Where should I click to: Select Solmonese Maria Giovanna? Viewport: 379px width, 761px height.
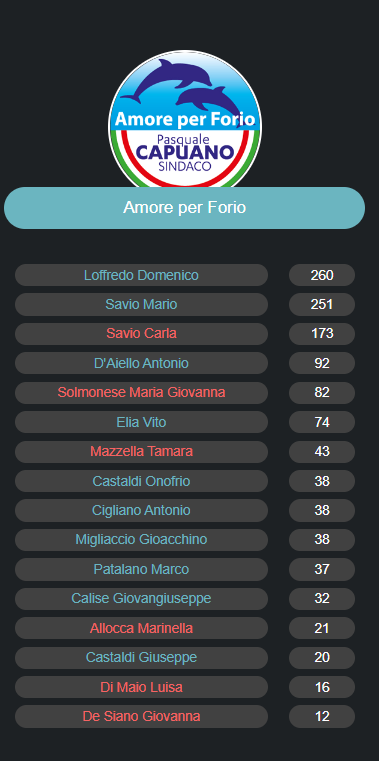tap(141, 393)
